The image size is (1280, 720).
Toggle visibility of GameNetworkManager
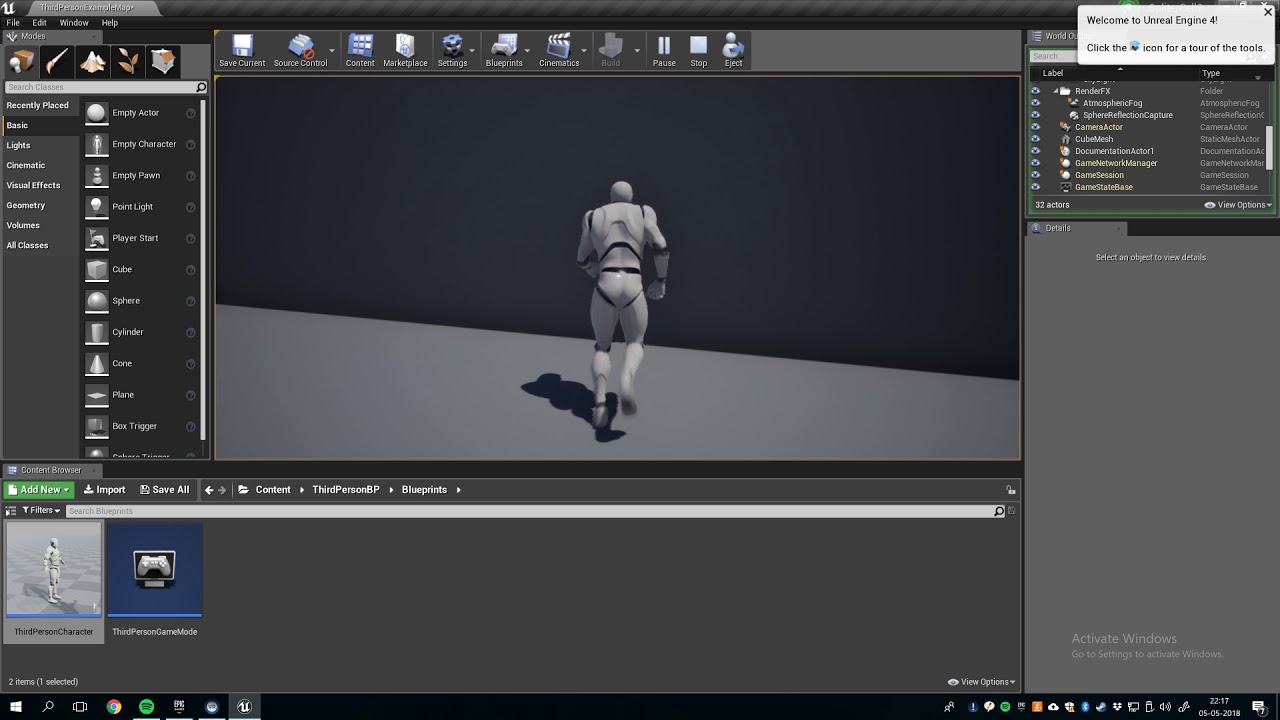coord(1035,163)
